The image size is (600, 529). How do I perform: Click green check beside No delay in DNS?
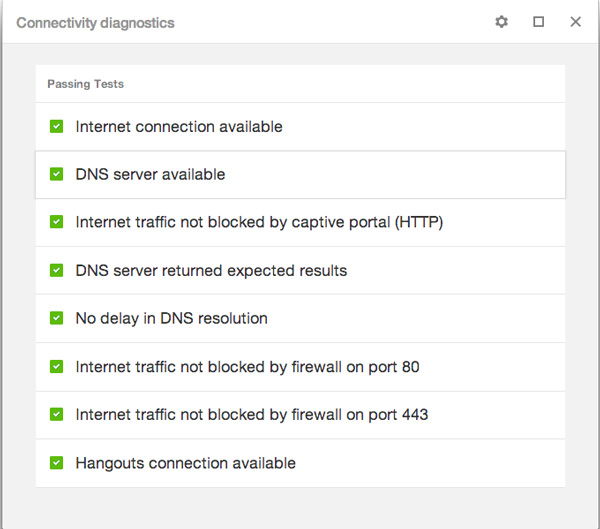[x=57, y=319]
